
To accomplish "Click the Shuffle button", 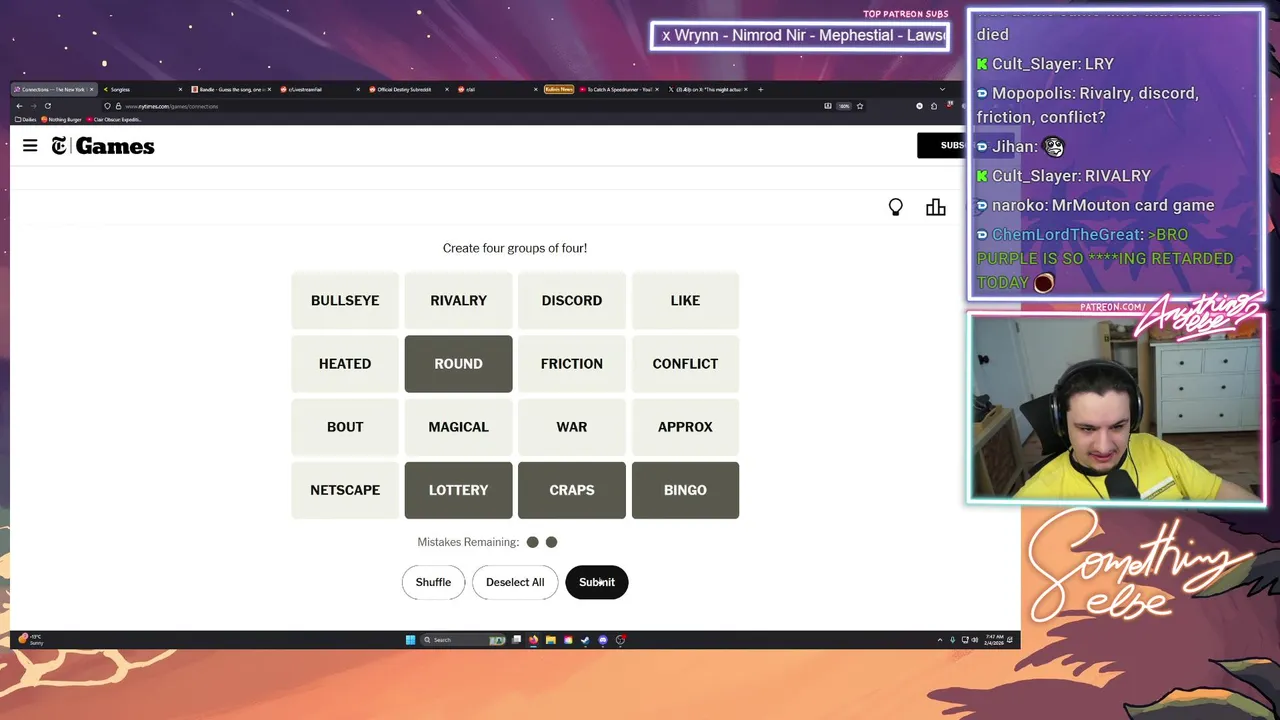I will click(x=433, y=582).
